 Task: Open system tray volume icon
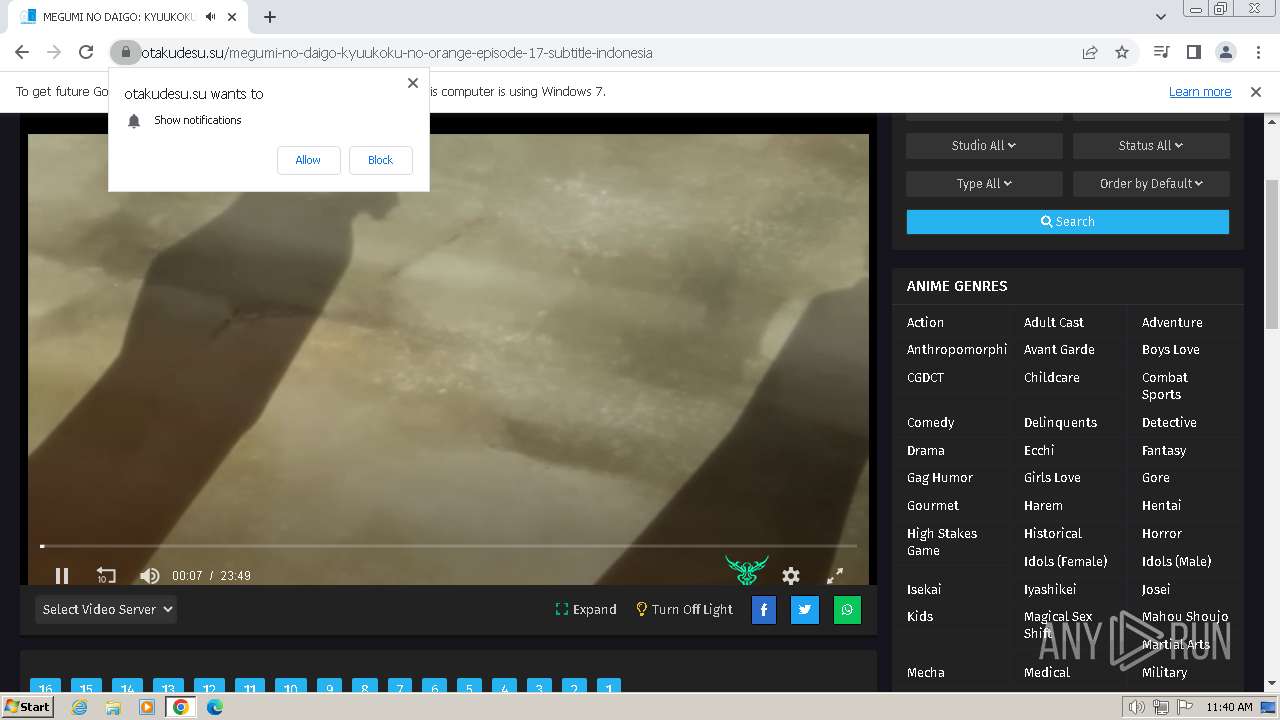click(1137, 707)
